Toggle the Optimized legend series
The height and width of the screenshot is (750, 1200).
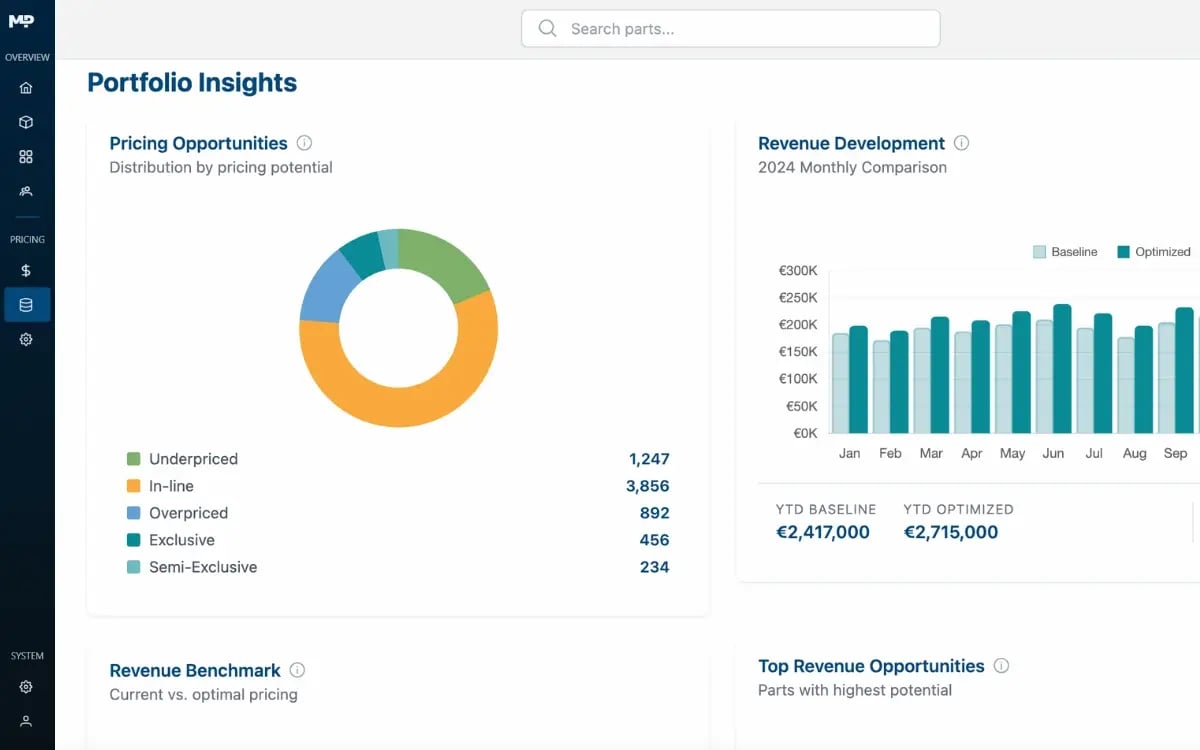click(1154, 252)
